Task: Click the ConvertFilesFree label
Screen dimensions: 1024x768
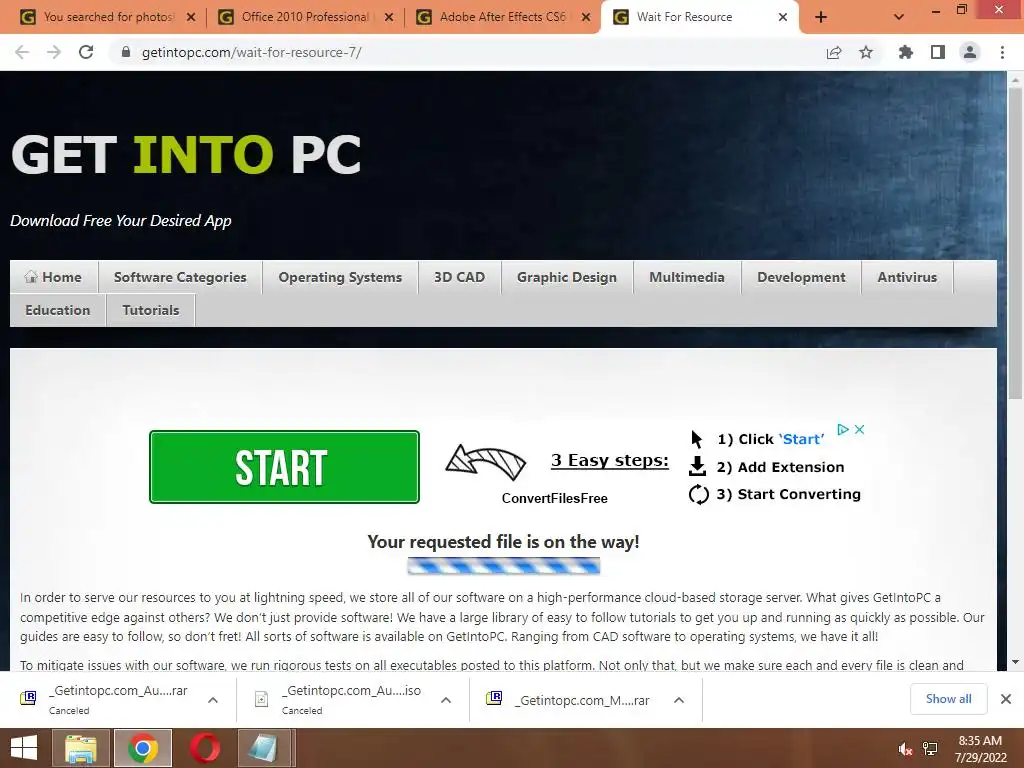Action: pos(554,498)
